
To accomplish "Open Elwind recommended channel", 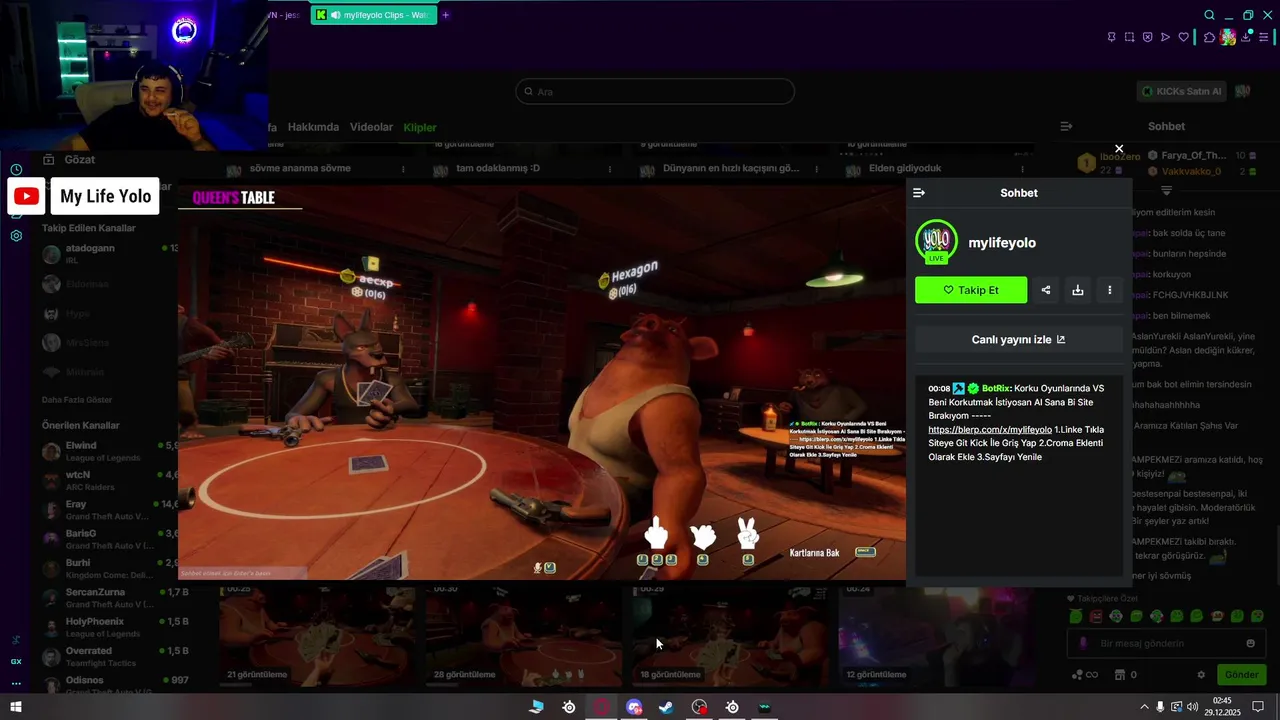I will pos(110,451).
